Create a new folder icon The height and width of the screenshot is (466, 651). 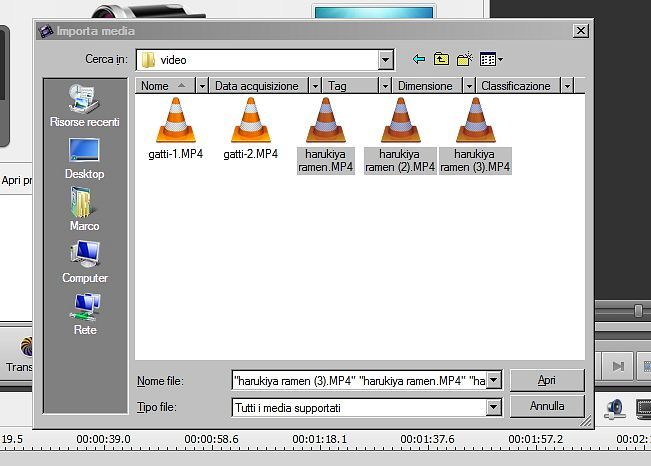pos(465,59)
